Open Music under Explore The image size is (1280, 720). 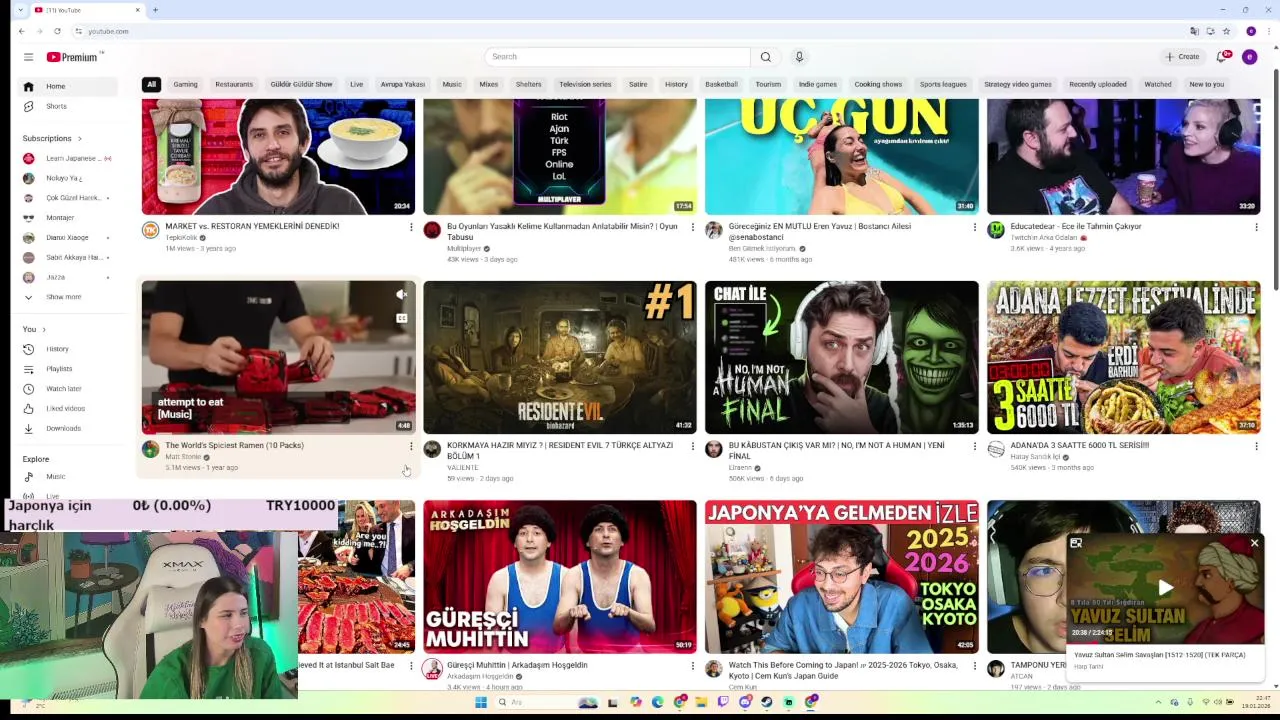(68, 477)
